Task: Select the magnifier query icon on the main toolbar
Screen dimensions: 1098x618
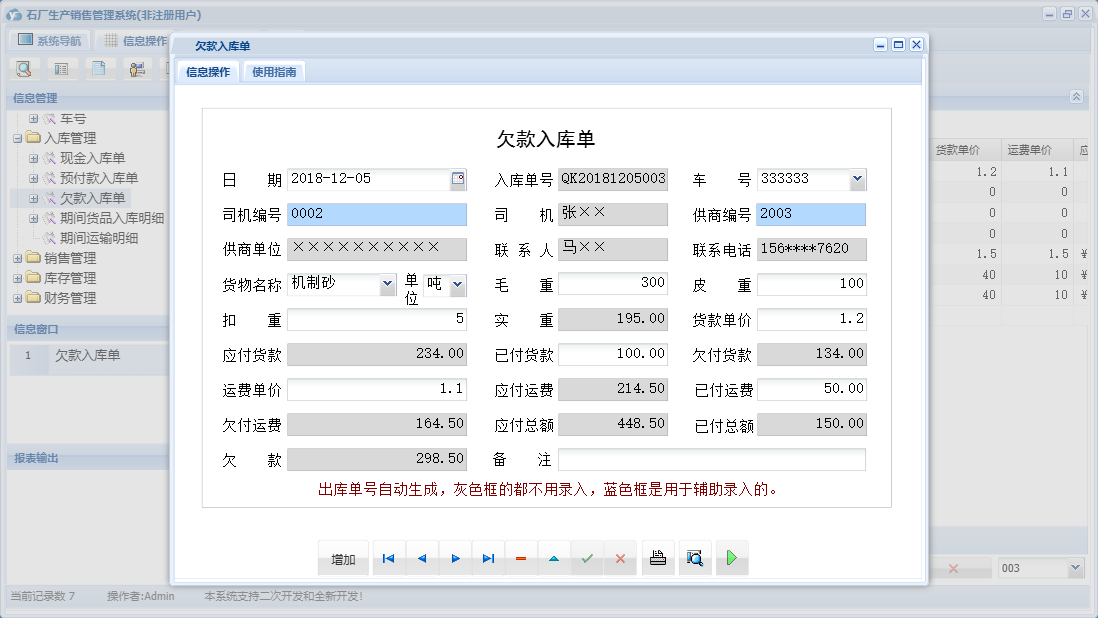Action: click(x=24, y=68)
